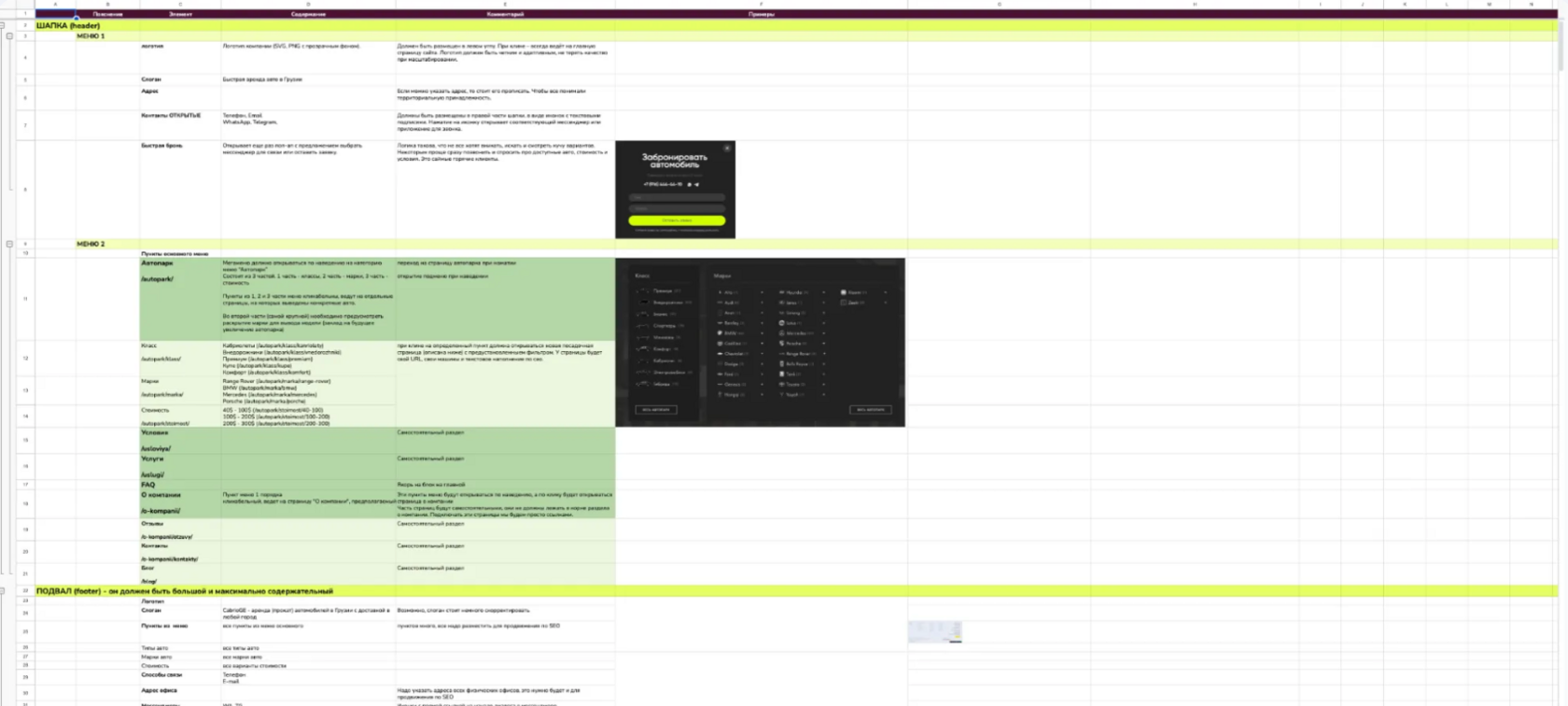Select the ШАПКА (header) section cell
1568x706 pixels.
(68, 25)
